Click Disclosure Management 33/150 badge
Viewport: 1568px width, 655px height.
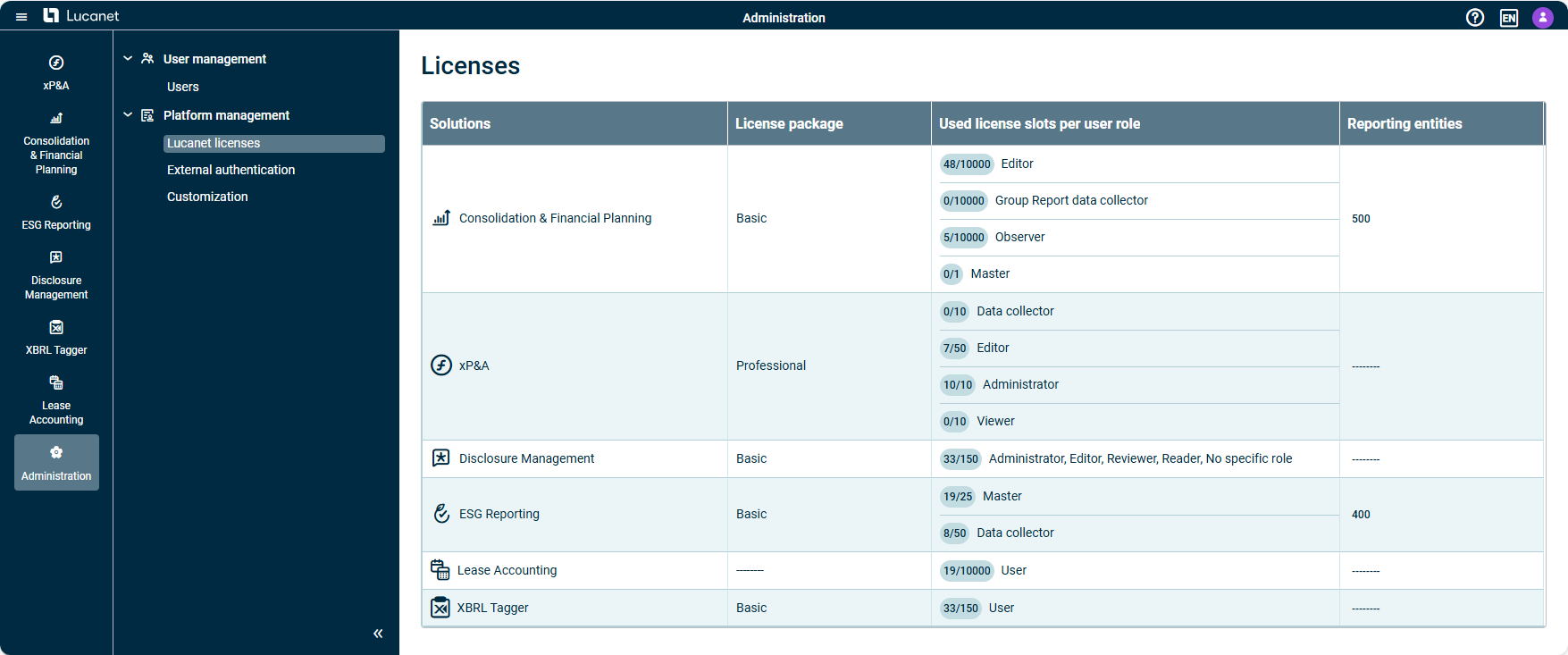click(960, 458)
